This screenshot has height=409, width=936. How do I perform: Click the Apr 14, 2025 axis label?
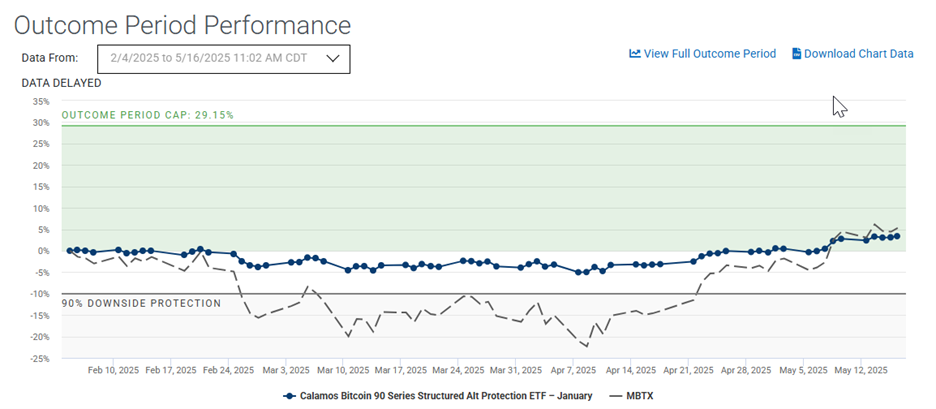631,370
